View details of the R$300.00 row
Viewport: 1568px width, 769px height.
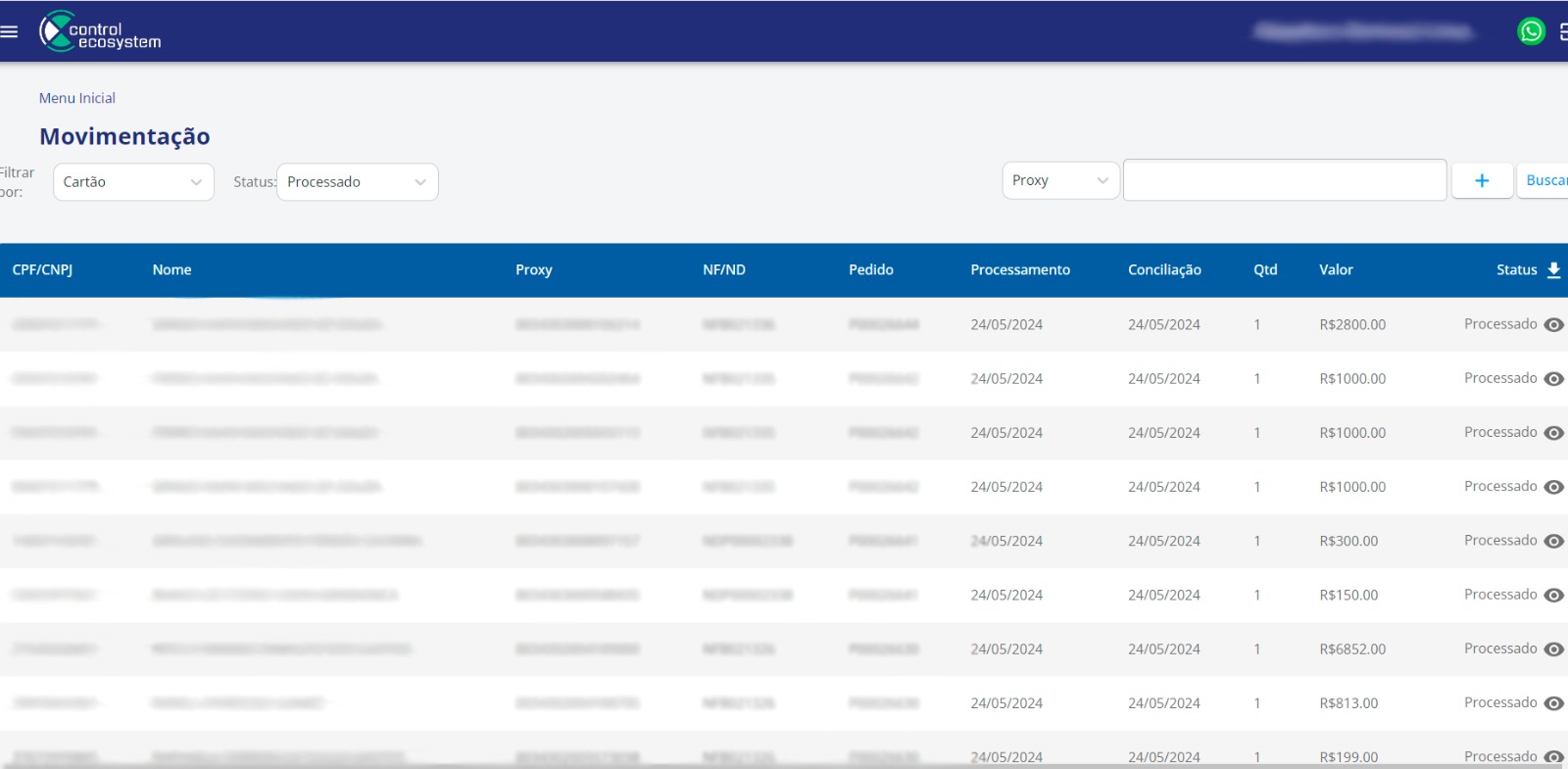coord(1553,542)
